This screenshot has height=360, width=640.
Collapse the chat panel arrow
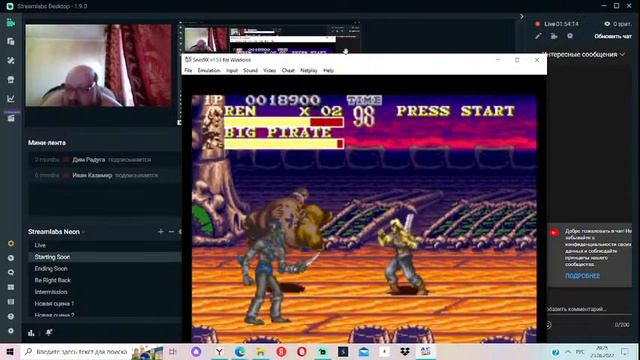[x=522, y=16]
